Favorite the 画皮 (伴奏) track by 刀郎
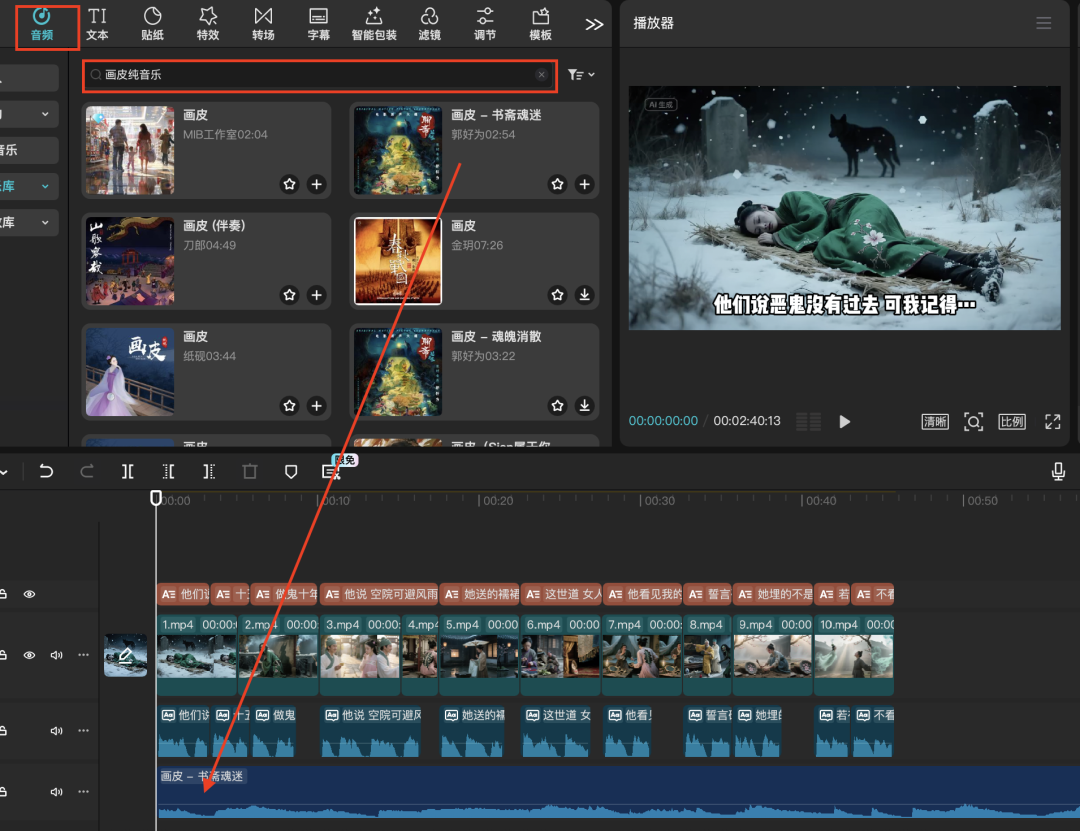 pos(289,295)
